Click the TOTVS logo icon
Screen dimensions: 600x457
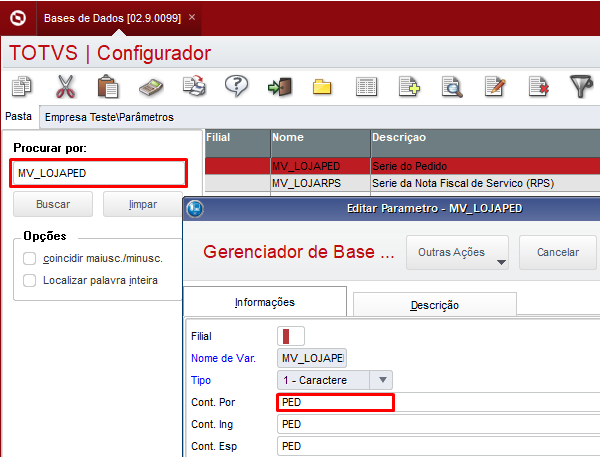click(18, 18)
